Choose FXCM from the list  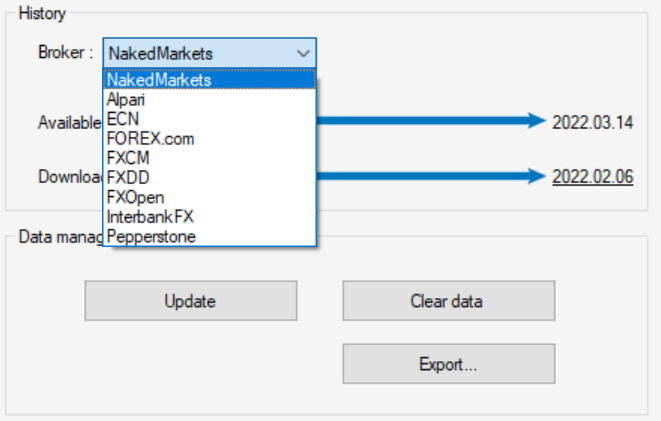[210, 158]
